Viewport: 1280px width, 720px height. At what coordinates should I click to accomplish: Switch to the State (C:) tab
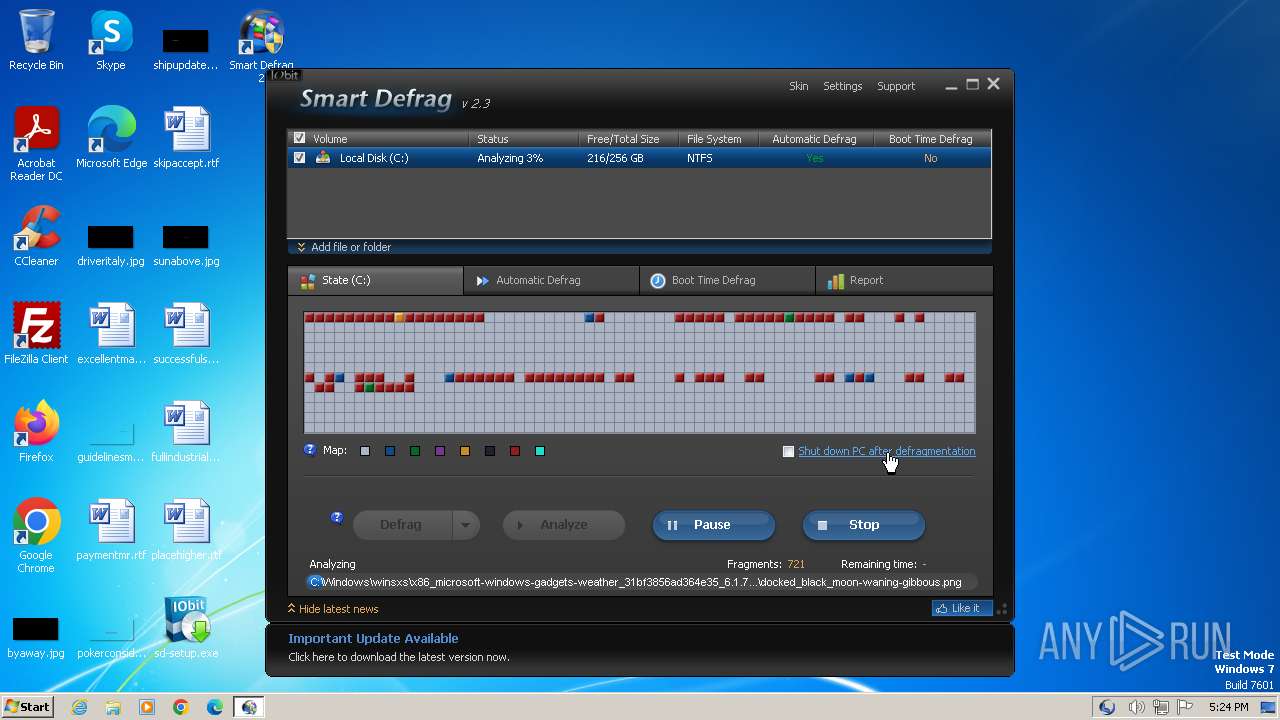pyautogui.click(x=375, y=281)
